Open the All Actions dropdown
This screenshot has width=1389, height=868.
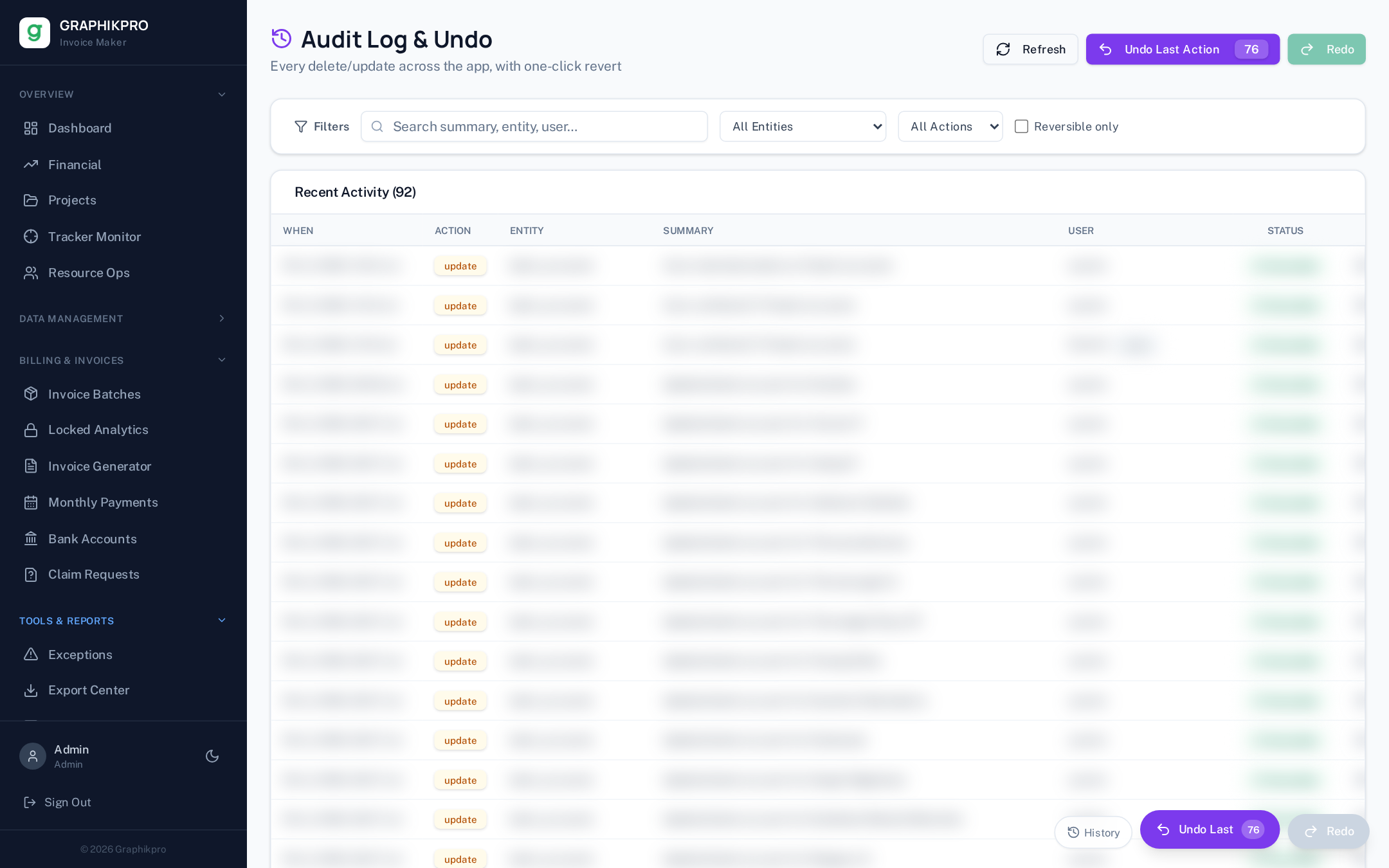[950, 127]
